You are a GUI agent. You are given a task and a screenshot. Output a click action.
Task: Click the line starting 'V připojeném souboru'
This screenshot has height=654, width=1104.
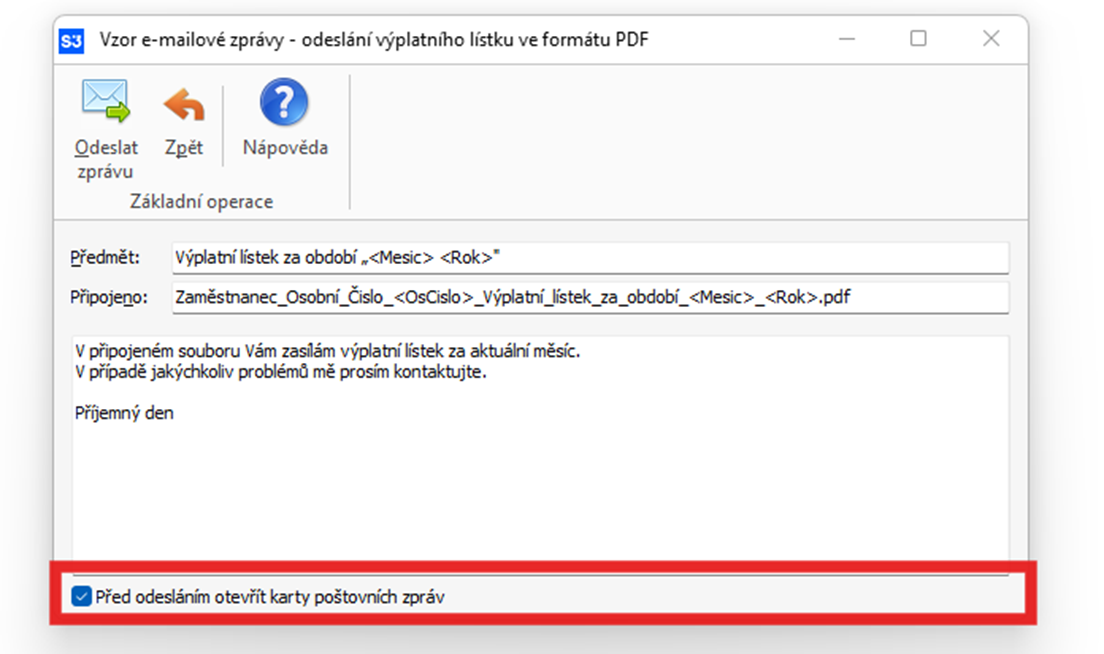tap(327, 352)
